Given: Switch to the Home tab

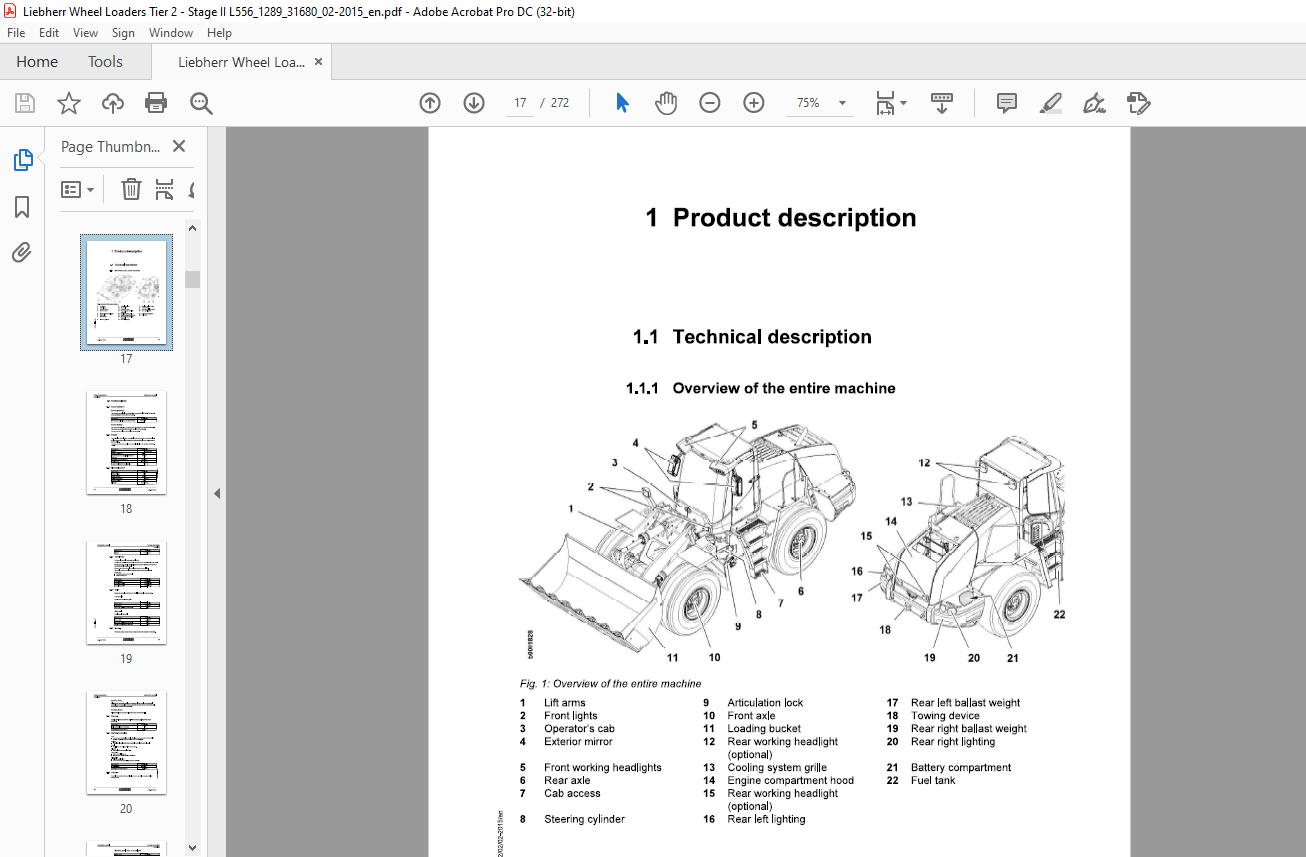Looking at the screenshot, I should pyautogui.click(x=37, y=62).
